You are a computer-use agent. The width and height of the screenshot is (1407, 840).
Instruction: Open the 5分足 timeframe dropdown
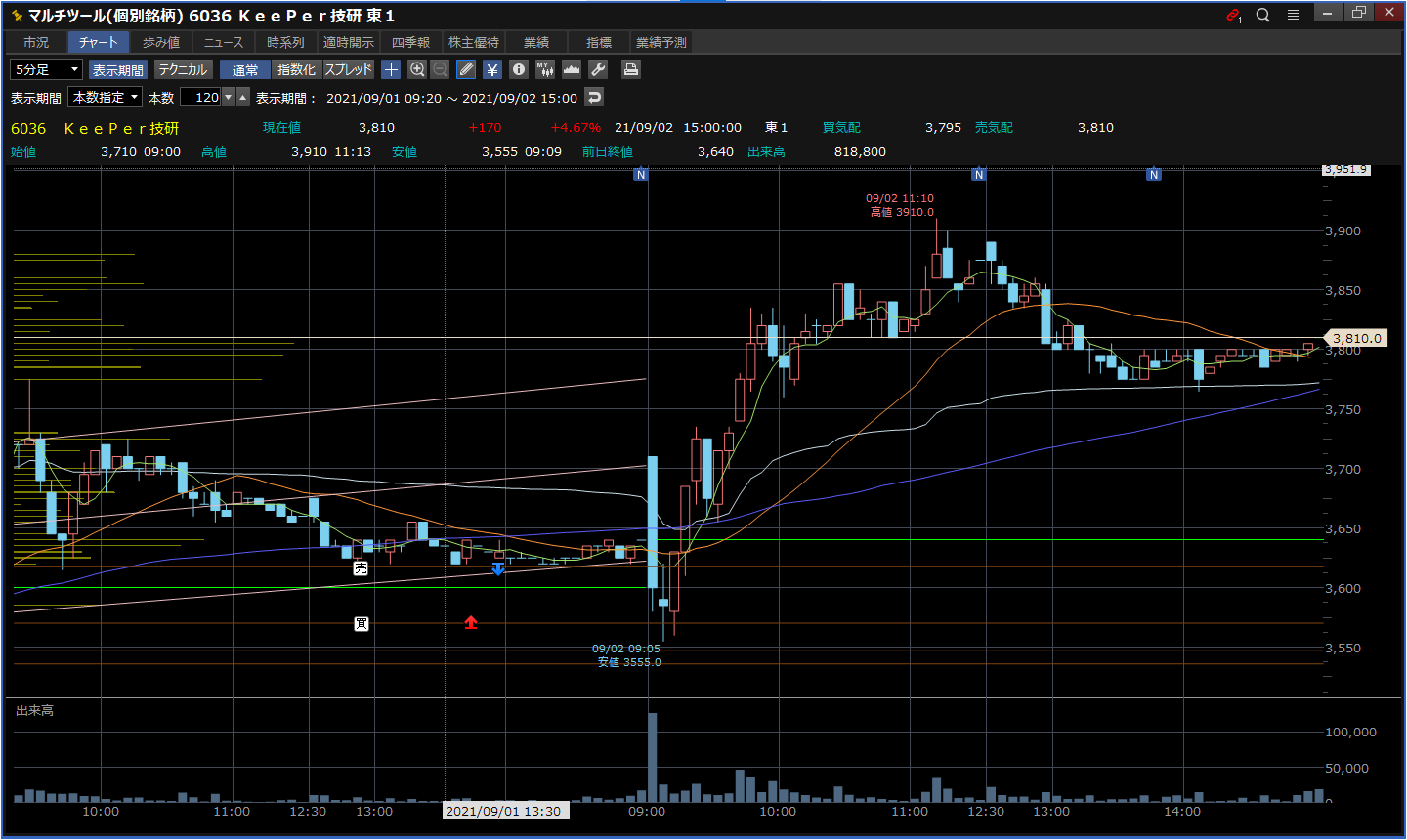[46, 70]
